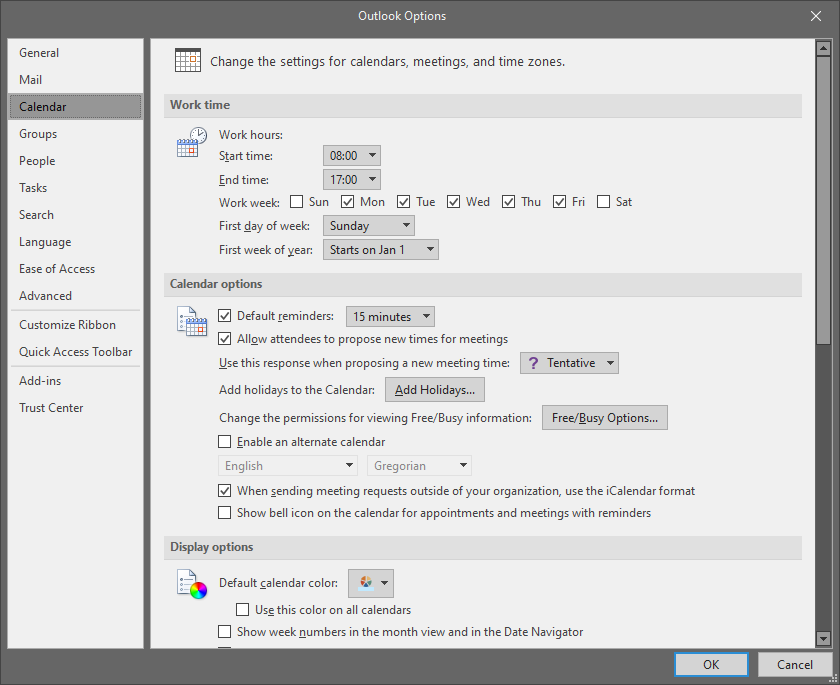Open Quick Access Toolbar settings

75,352
